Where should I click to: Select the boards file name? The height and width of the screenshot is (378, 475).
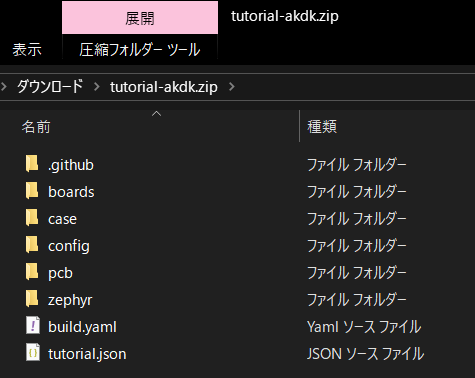click(71, 192)
